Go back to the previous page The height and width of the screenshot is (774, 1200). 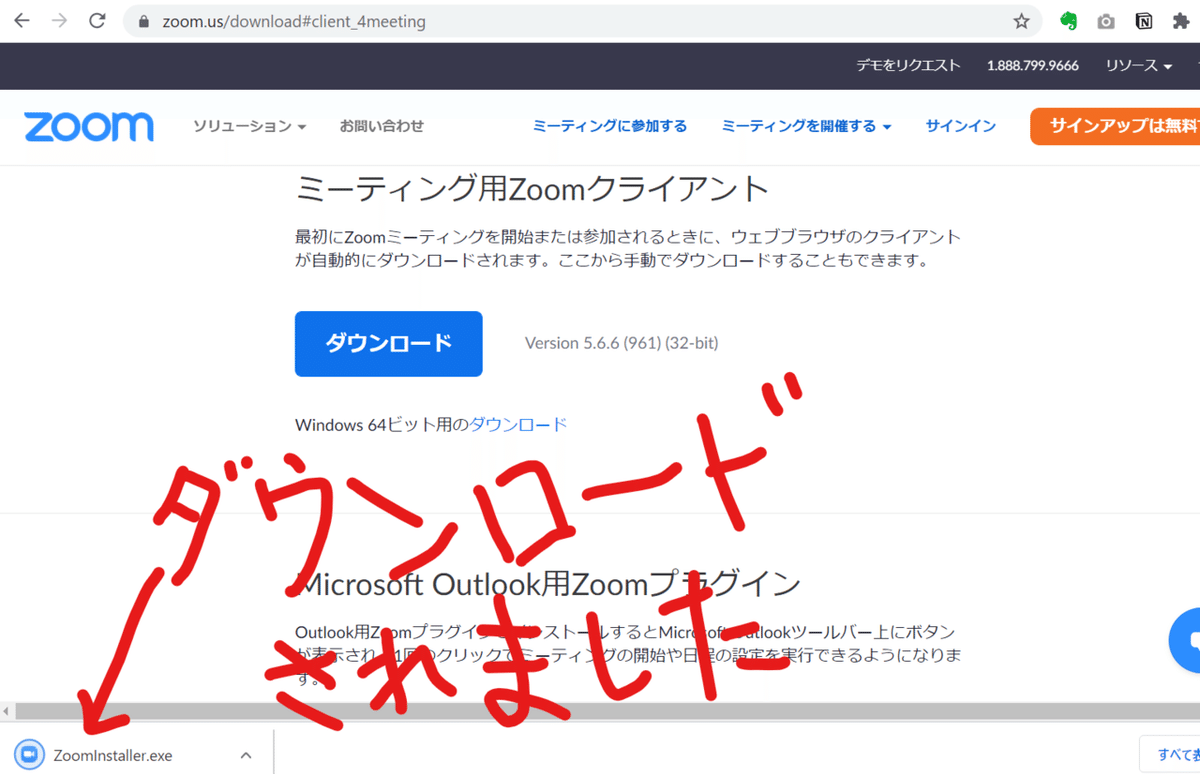21,20
